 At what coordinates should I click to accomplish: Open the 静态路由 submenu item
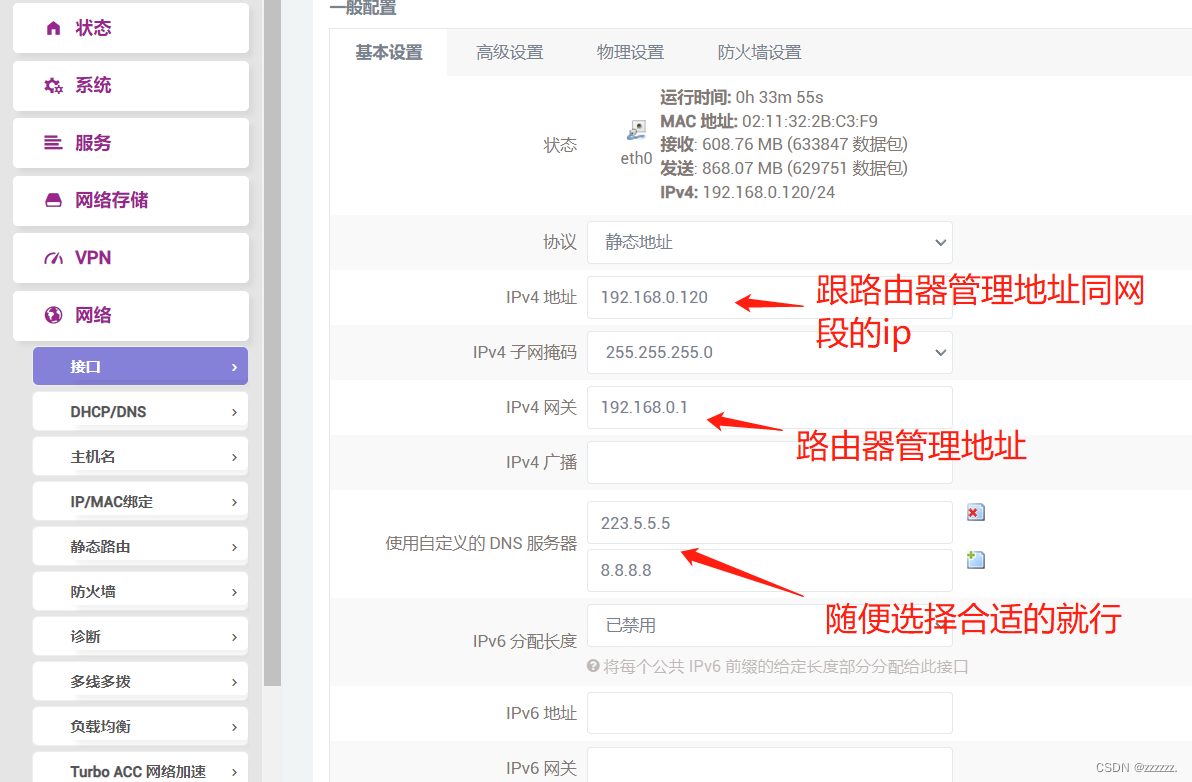(x=140, y=546)
